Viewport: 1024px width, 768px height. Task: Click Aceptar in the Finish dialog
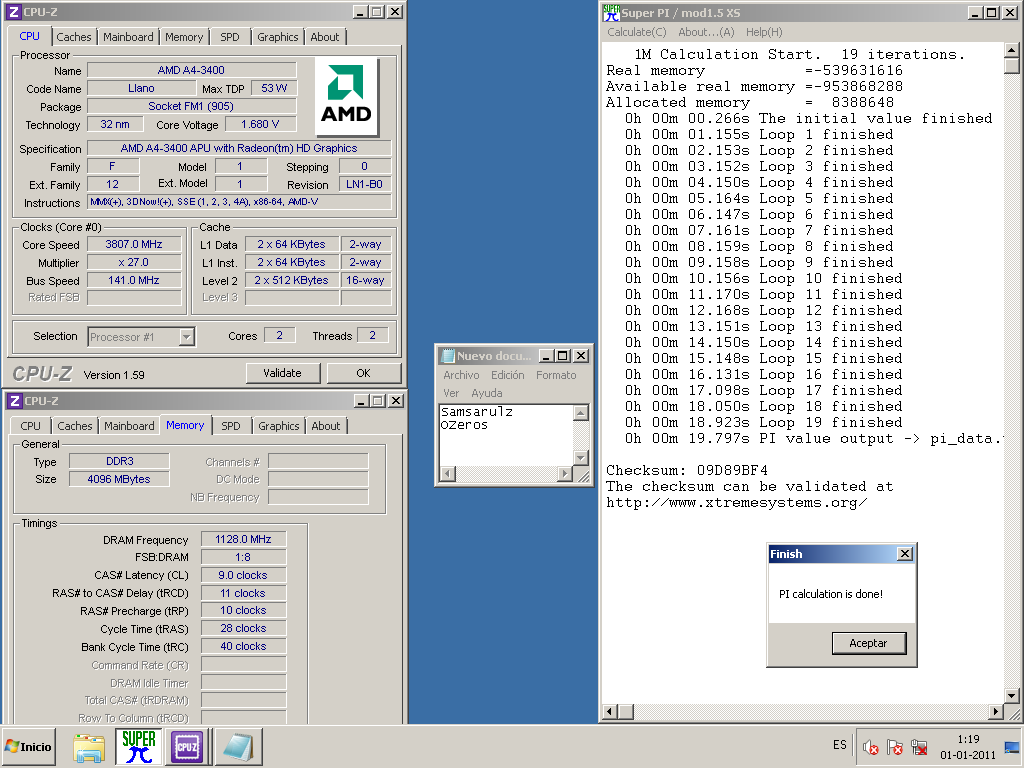868,643
